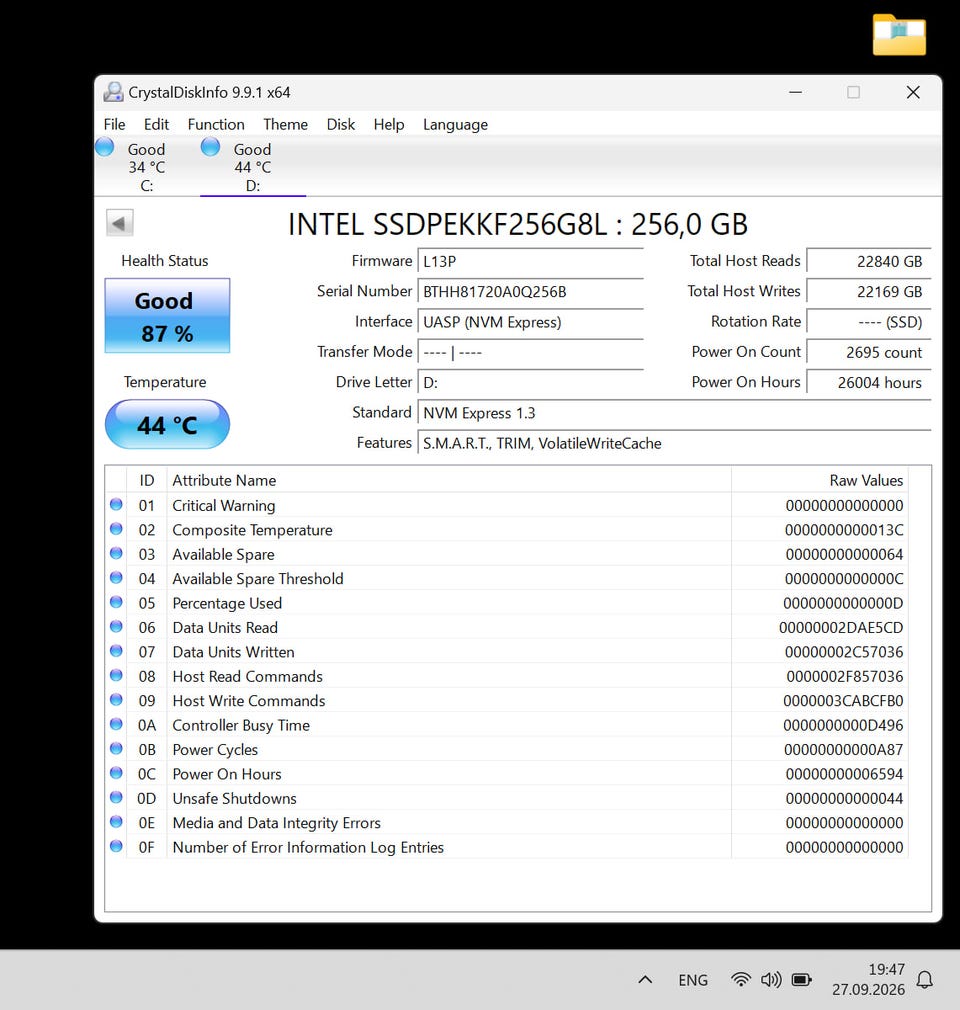This screenshot has height=1010, width=960.
Task: Open the Theme menu
Action: pos(285,124)
